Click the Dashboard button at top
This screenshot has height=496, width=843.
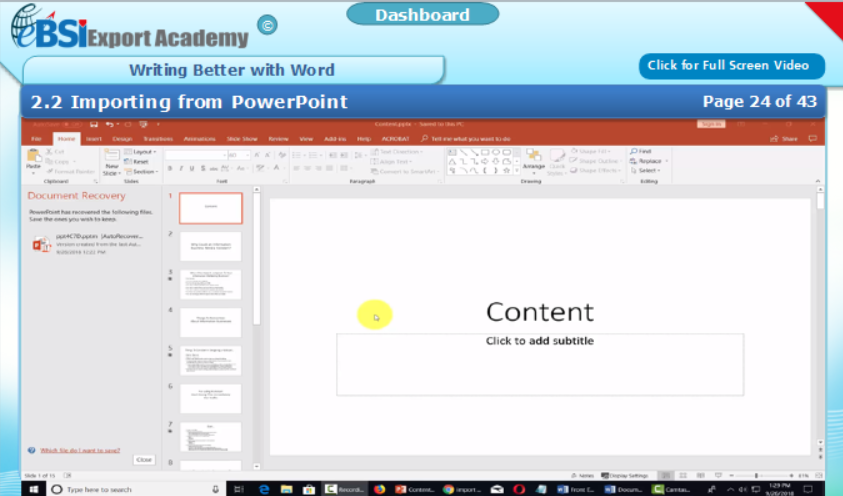click(423, 15)
